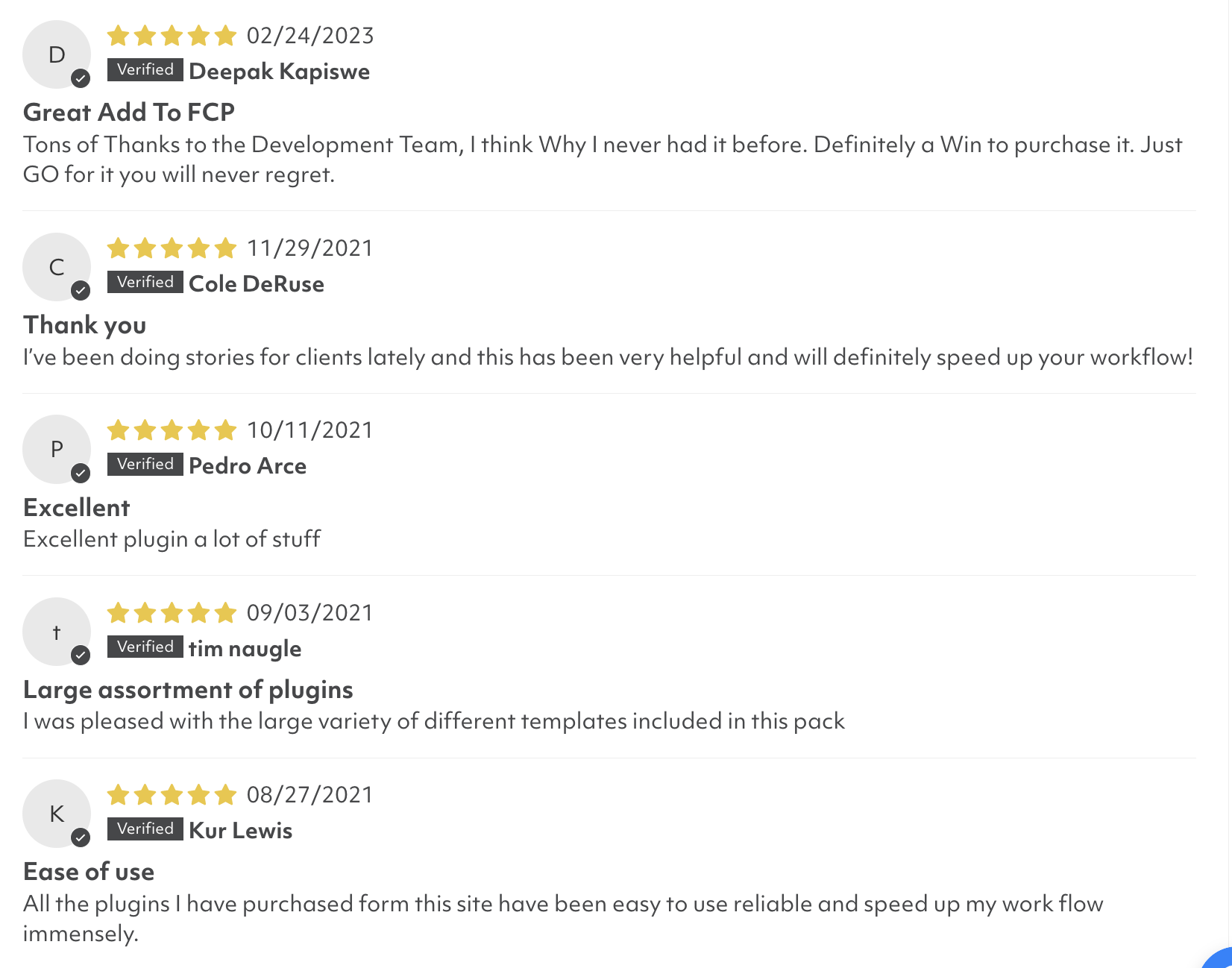Click the star rating on Kur Lewis's review
Viewport: 1232px width, 968px height.
[x=172, y=795]
